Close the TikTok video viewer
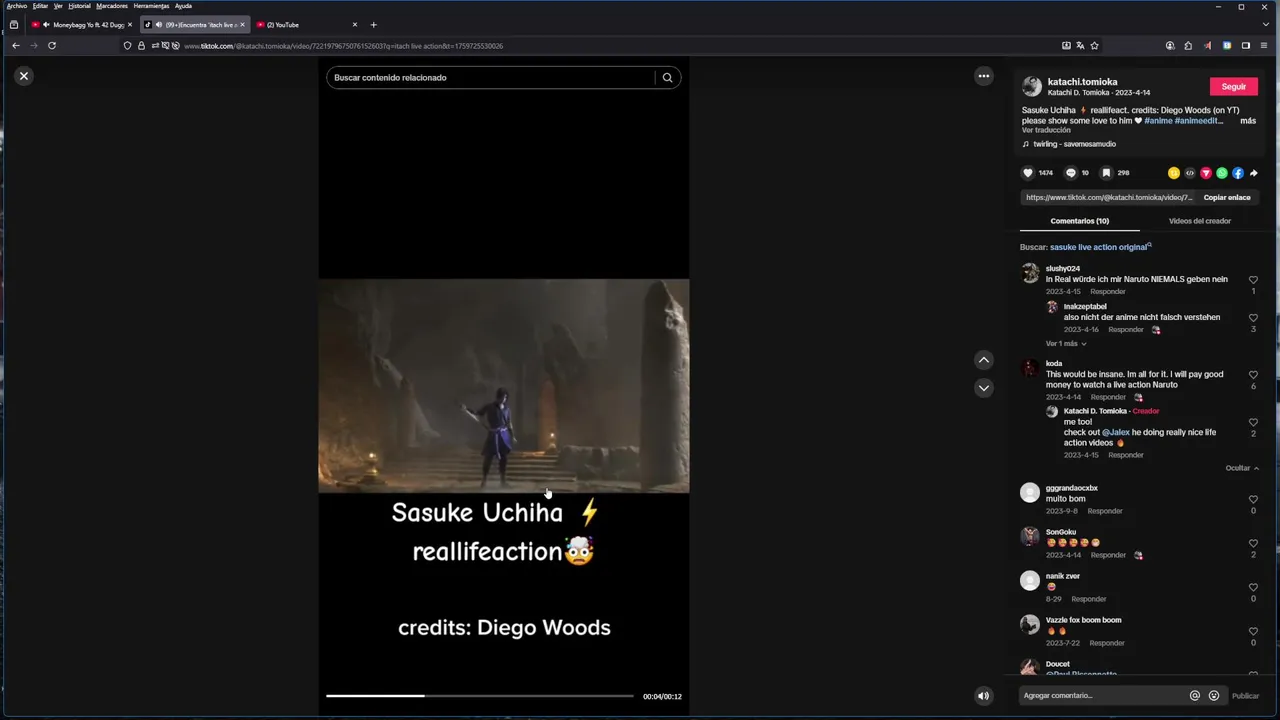The width and height of the screenshot is (1280, 720). click(x=24, y=76)
